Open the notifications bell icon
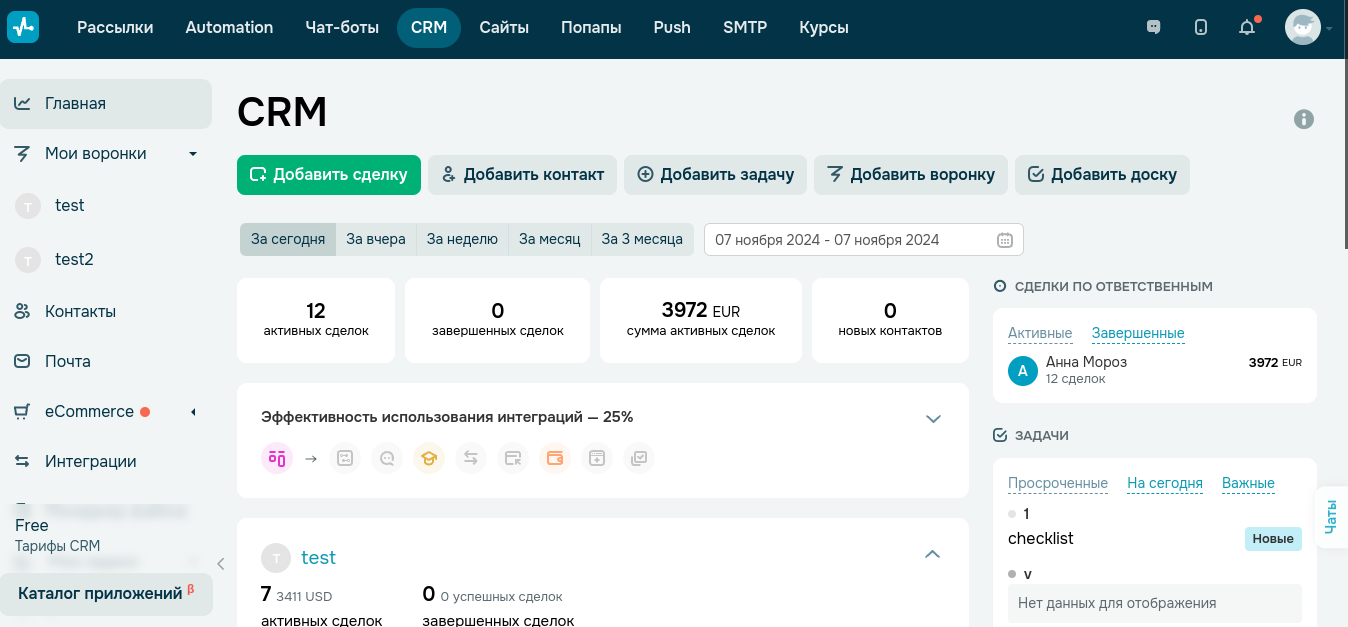Image resolution: width=1348 pixels, height=627 pixels. (1247, 28)
